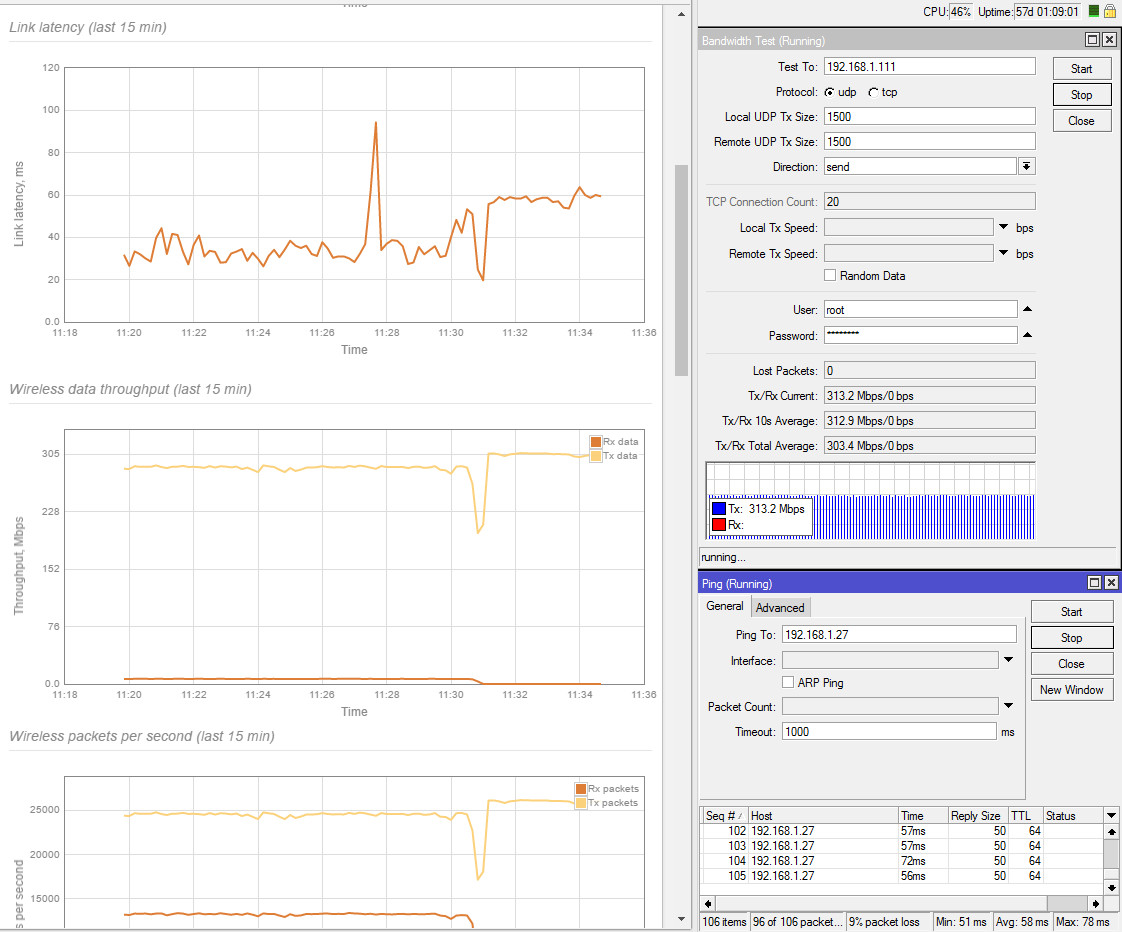This screenshot has width=1122, height=932.
Task: Click the Tx packets legend swatch
Action: point(581,803)
